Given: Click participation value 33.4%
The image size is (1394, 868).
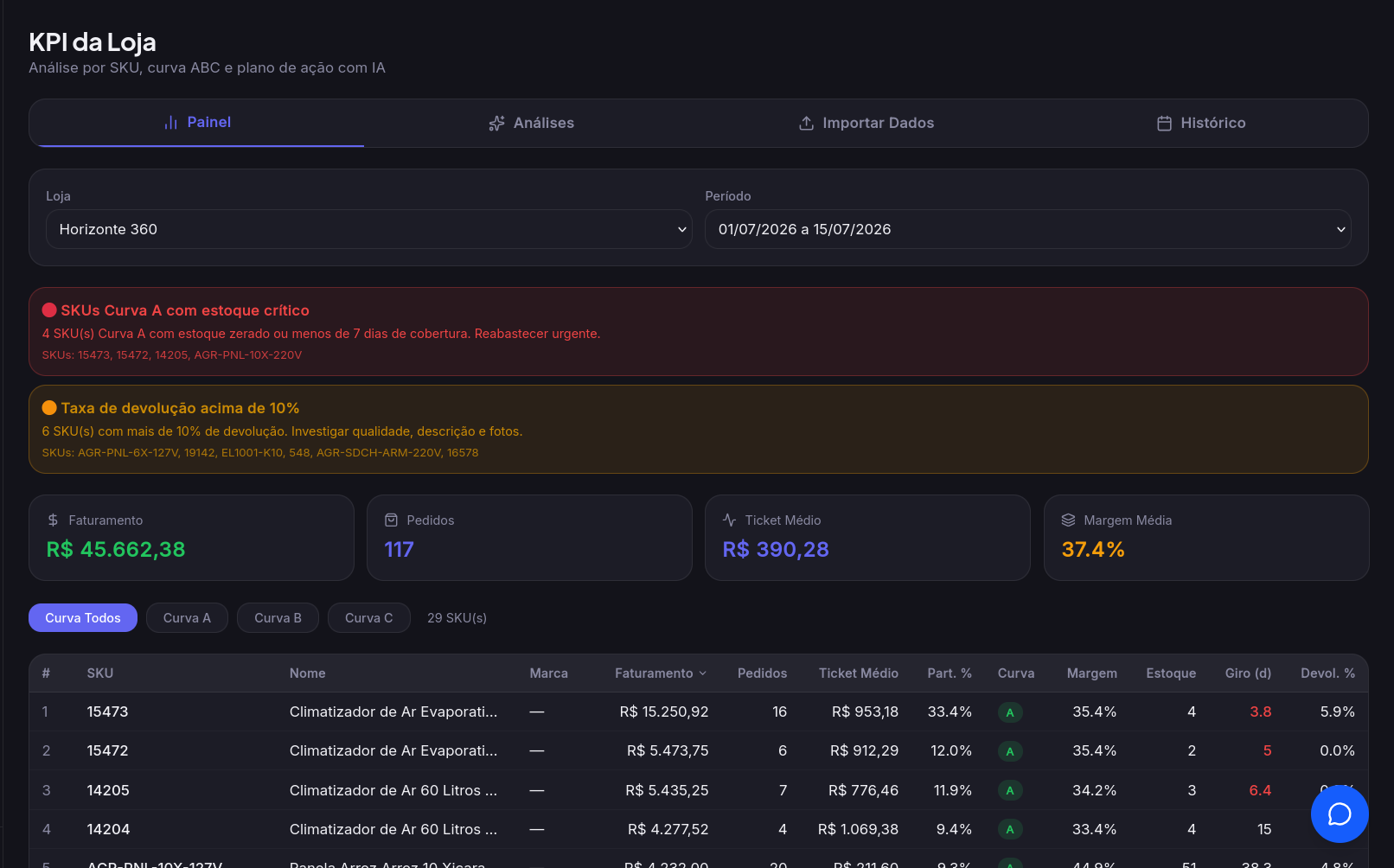Looking at the screenshot, I should pyautogui.click(x=950, y=712).
